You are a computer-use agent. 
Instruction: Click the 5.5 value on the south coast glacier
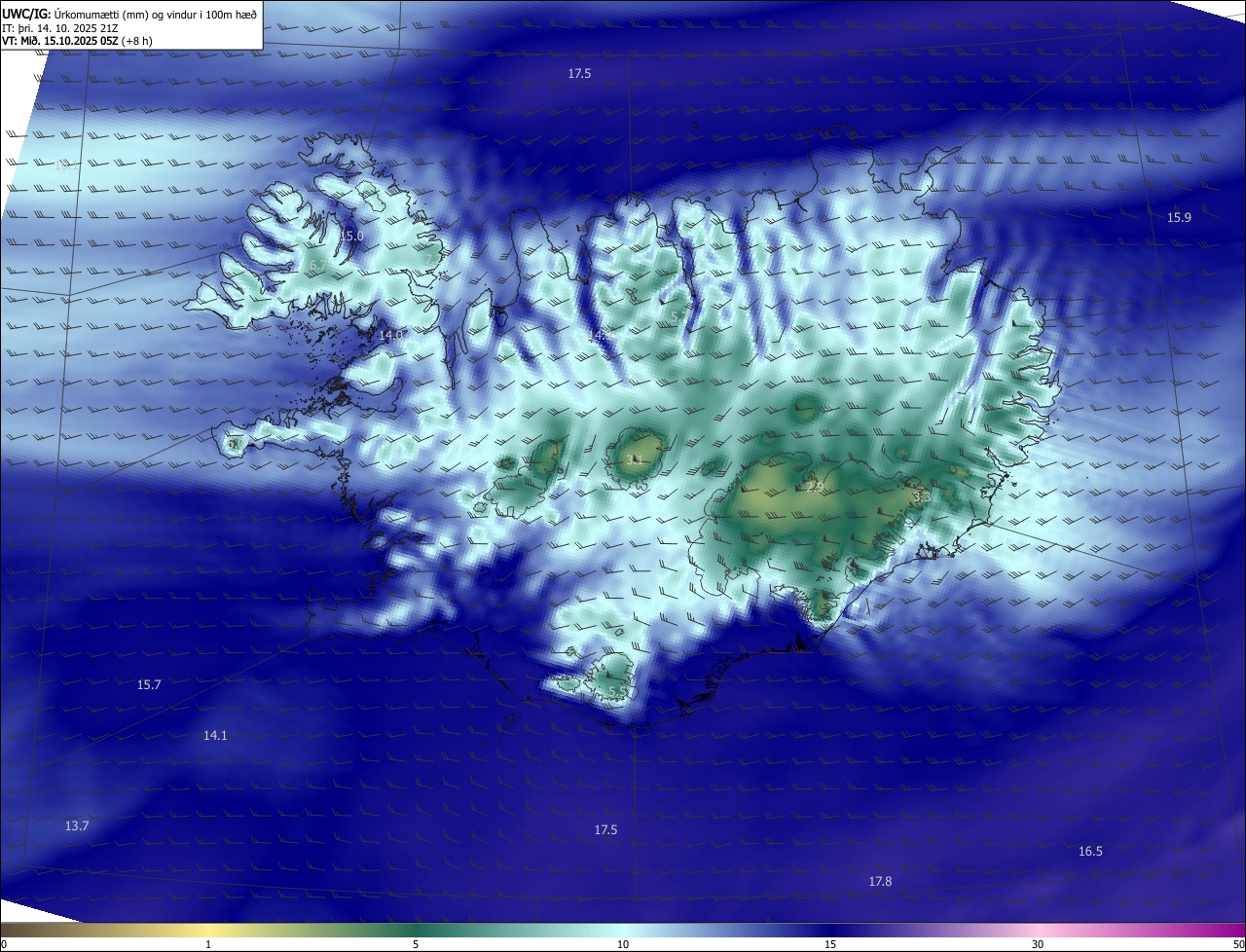coord(617,692)
